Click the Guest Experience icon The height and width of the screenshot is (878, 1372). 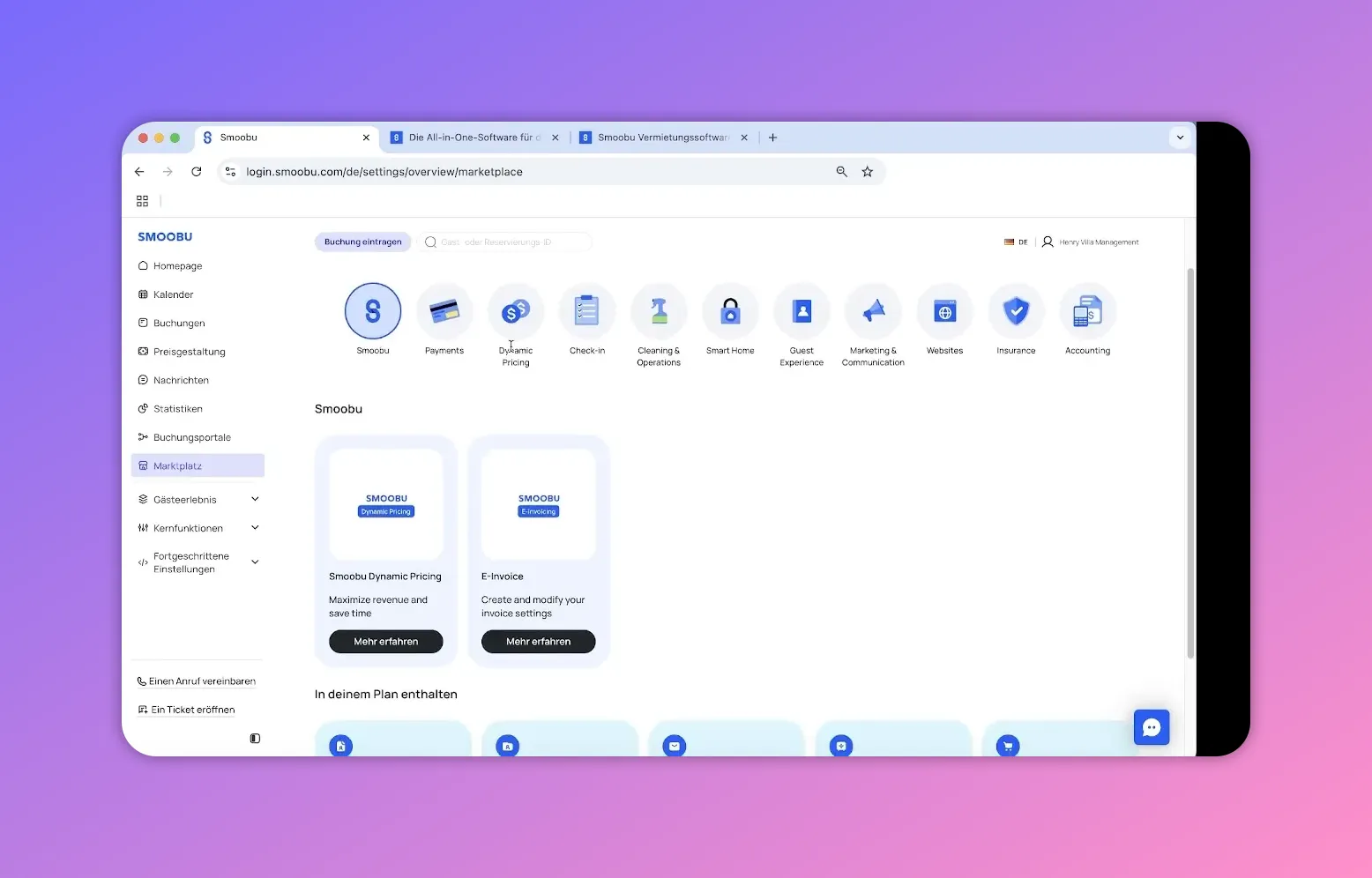coord(802,311)
